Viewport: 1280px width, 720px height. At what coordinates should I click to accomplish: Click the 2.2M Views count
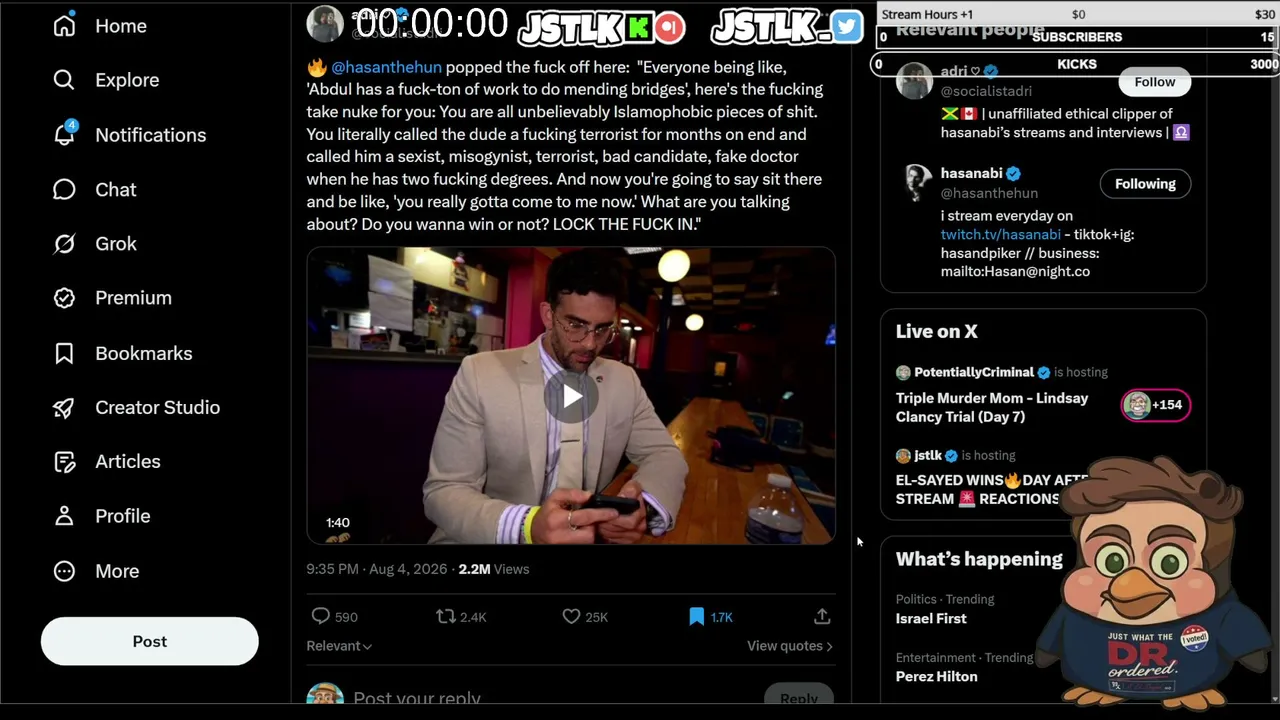tap(494, 569)
